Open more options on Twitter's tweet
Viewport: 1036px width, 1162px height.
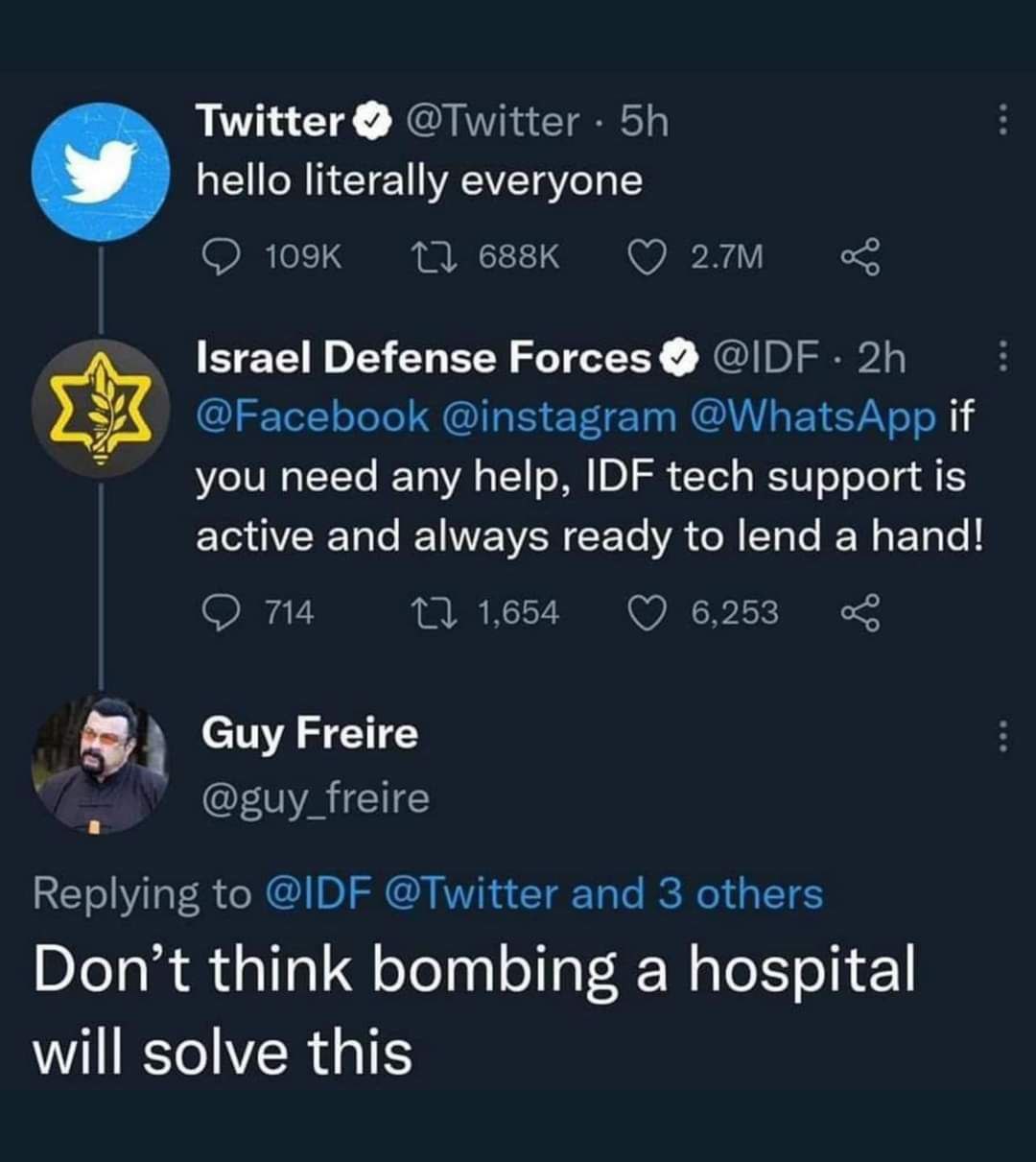click(x=1002, y=121)
